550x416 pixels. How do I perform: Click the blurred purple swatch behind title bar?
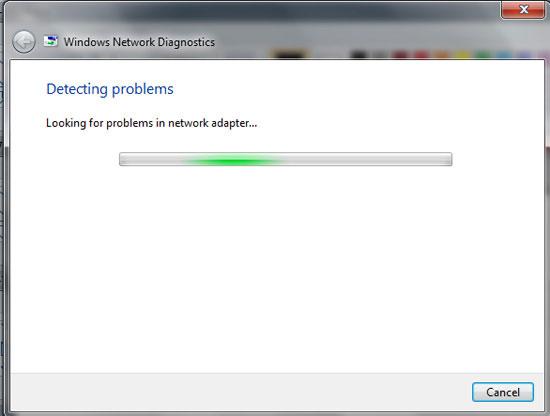524,55
